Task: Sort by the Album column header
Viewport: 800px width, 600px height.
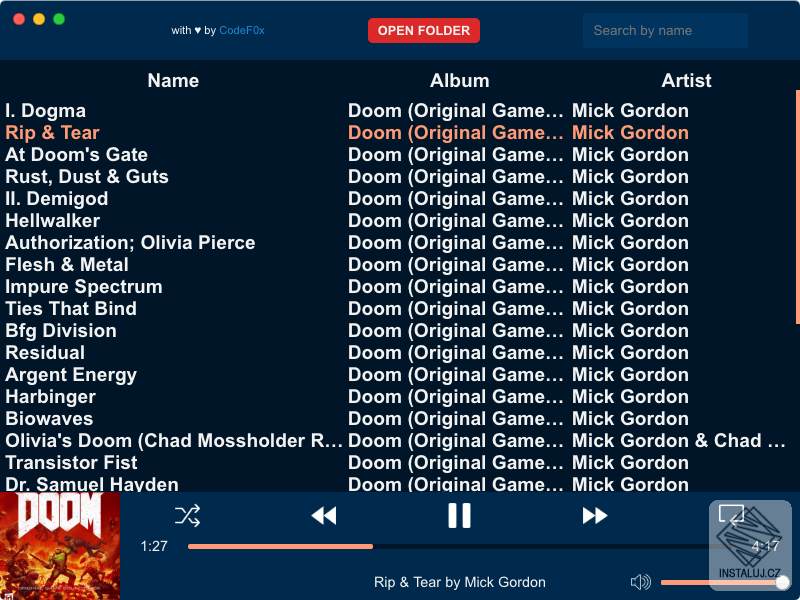Action: (459, 81)
